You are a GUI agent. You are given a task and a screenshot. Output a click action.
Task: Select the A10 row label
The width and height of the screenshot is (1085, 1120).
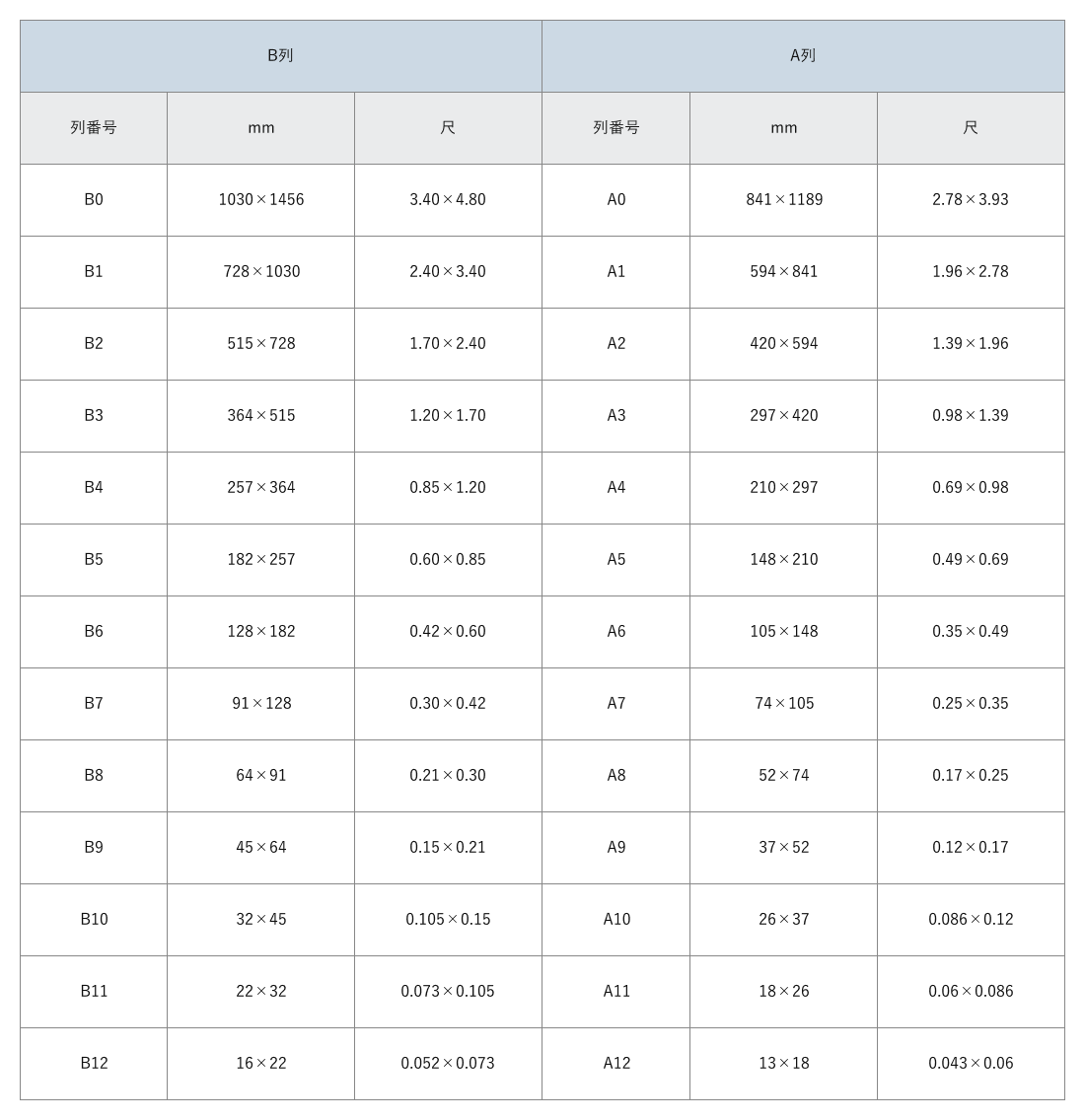pyautogui.click(x=616, y=920)
